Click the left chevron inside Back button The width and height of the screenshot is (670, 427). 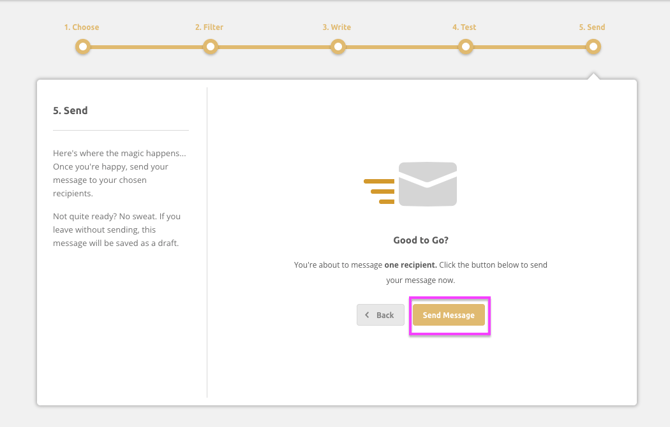tap(367, 315)
